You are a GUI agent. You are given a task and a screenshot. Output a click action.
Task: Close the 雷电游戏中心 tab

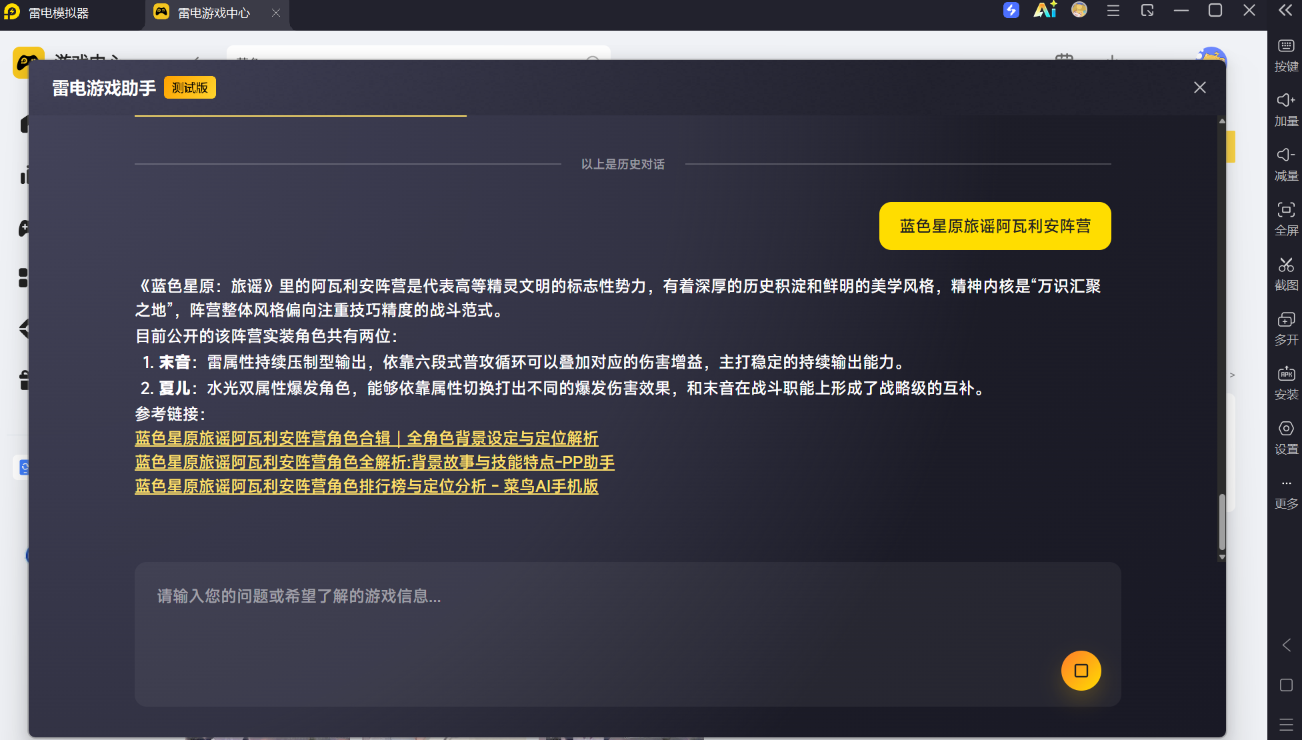click(x=275, y=13)
